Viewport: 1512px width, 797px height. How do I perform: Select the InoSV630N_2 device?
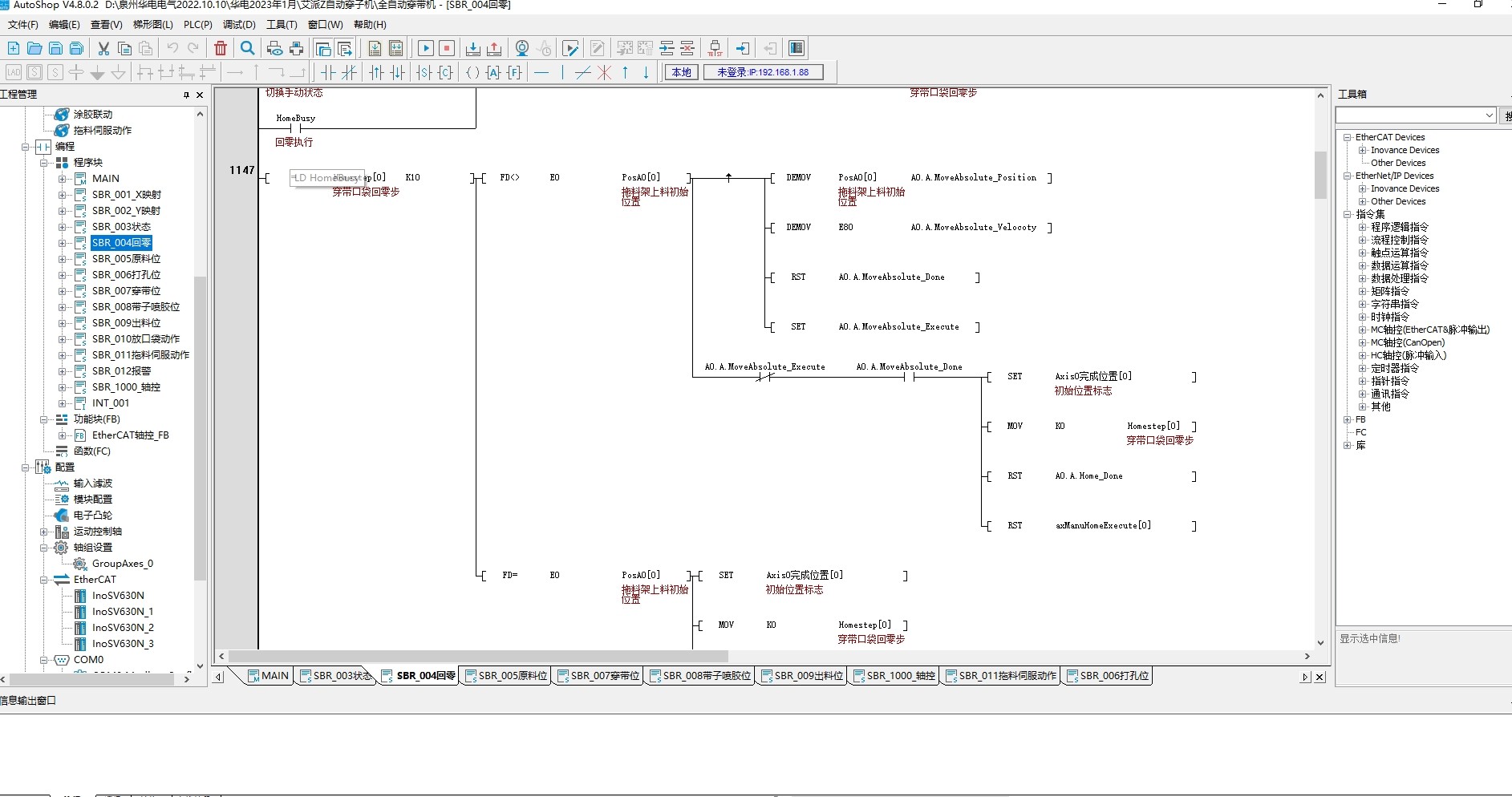pos(123,628)
